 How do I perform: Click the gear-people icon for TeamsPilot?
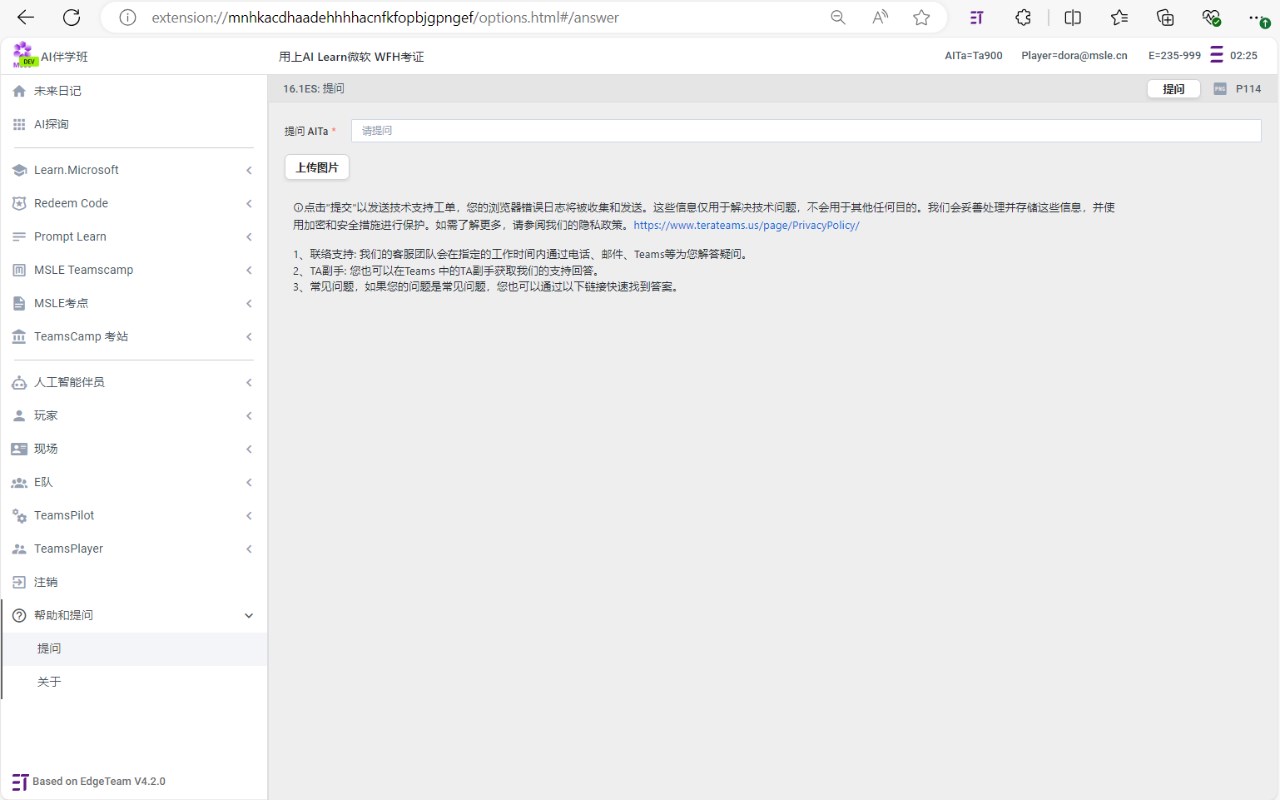19,516
